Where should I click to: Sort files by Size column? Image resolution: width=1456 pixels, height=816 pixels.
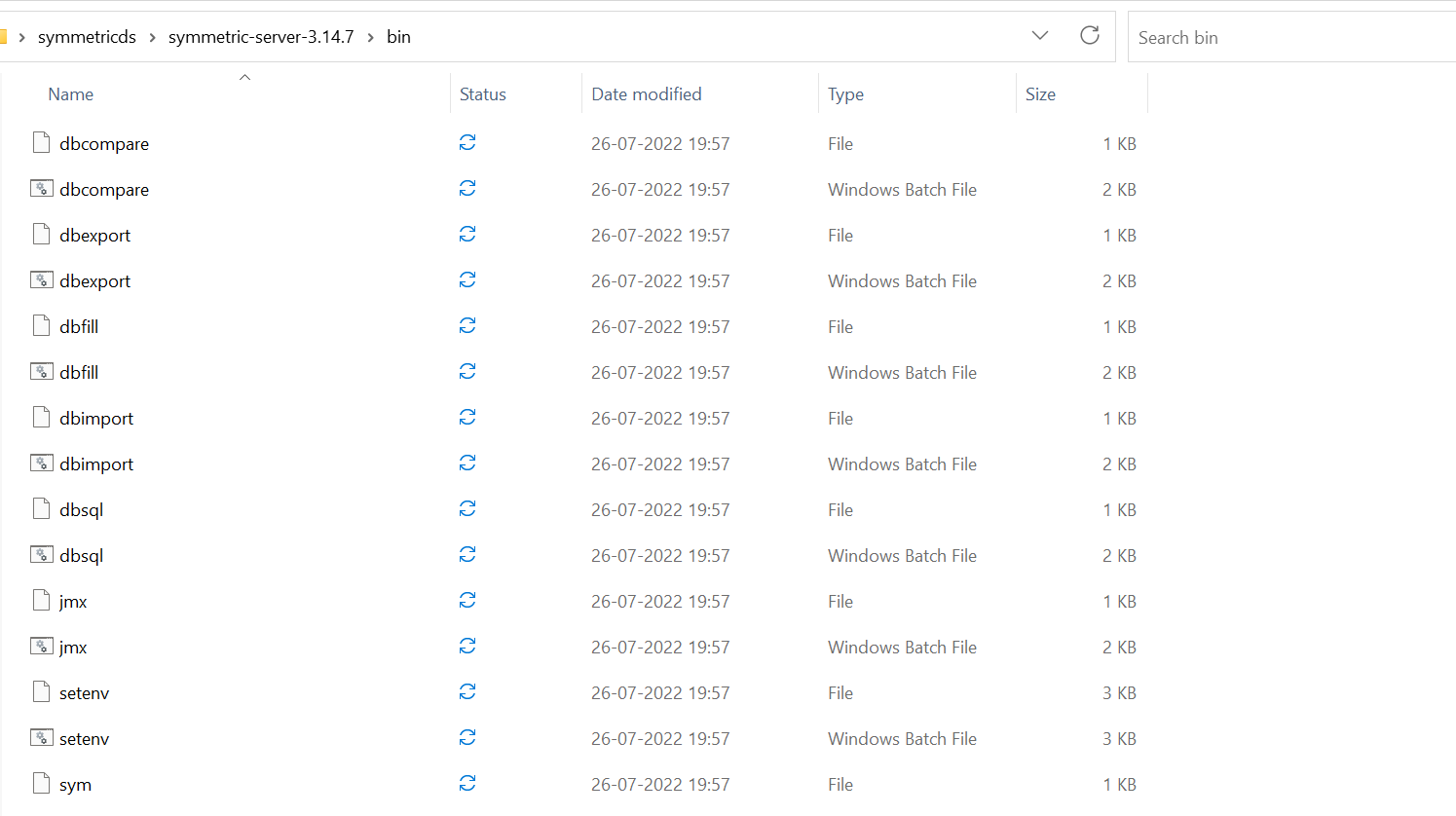(1040, 94)
